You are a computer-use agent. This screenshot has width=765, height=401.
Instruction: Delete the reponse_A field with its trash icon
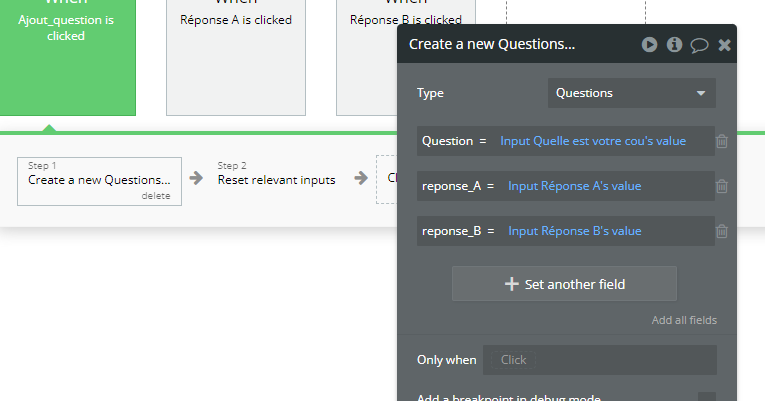722,186
